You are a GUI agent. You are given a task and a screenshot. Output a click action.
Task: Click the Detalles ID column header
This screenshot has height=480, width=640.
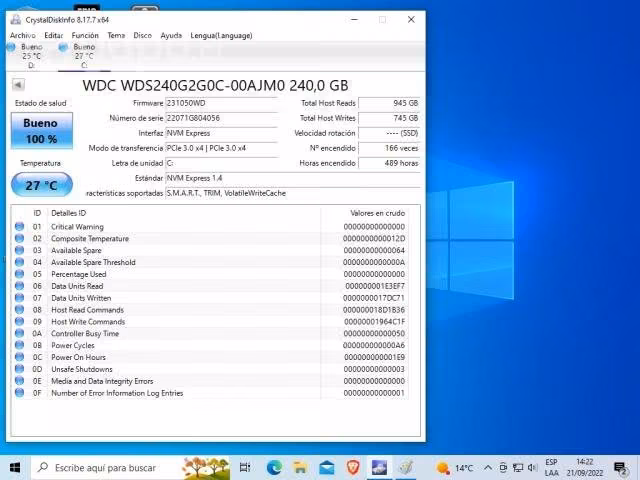click(x=69, y=213)
